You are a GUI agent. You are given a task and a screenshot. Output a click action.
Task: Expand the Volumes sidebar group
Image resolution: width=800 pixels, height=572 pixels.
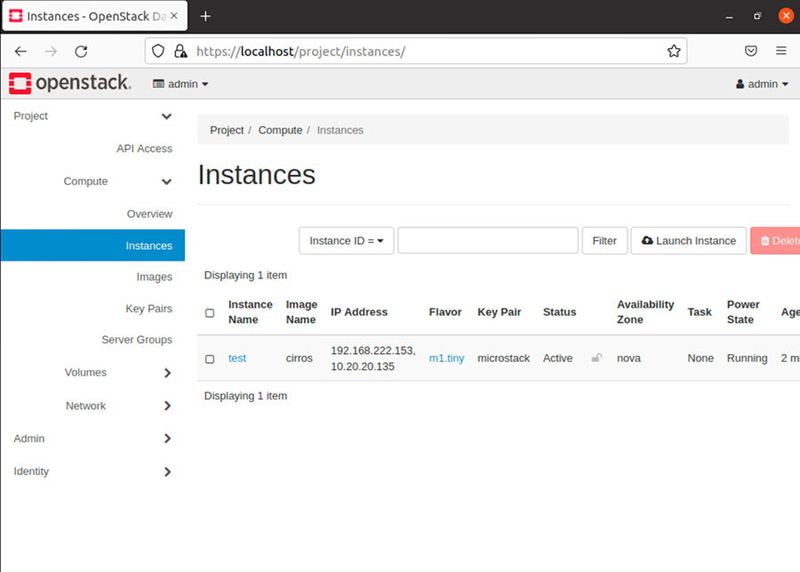[x=117, y=372]
